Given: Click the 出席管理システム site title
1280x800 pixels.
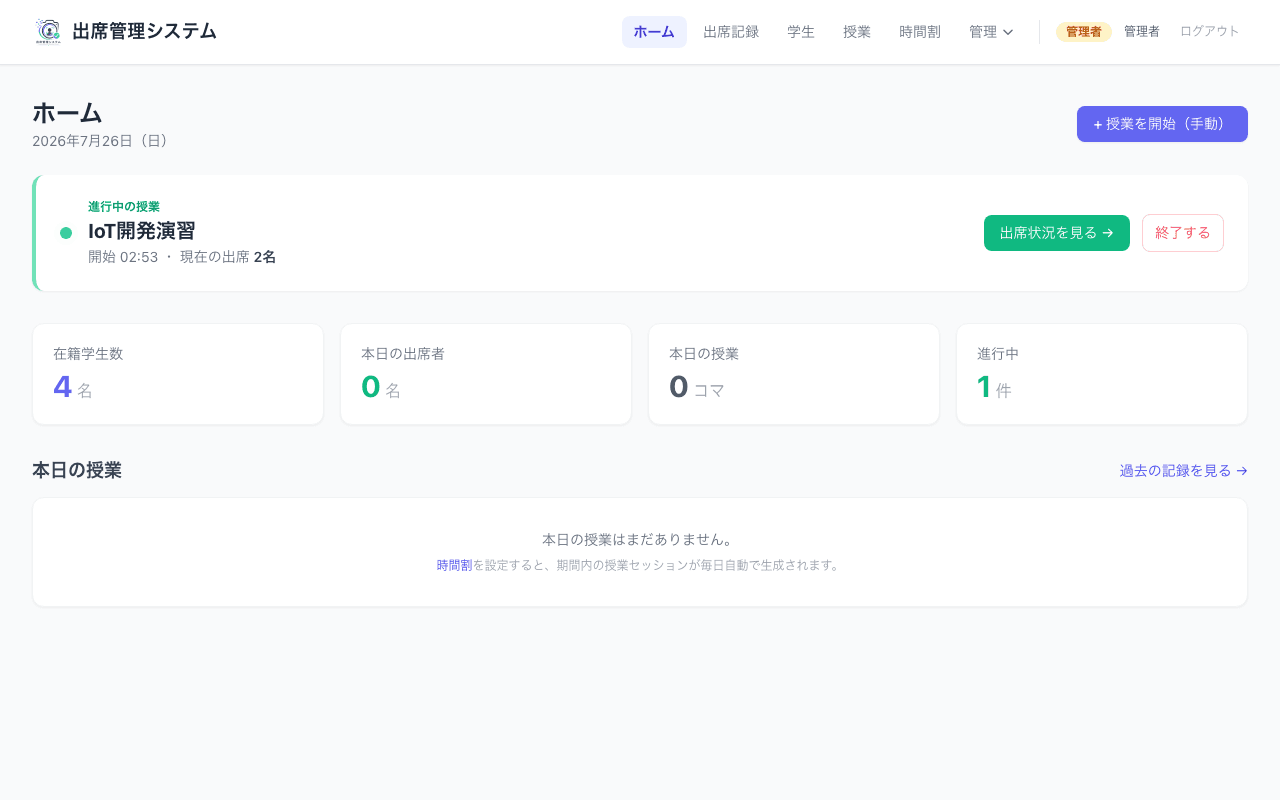Looking at the screenshot, I should click(x=144, y=31).
